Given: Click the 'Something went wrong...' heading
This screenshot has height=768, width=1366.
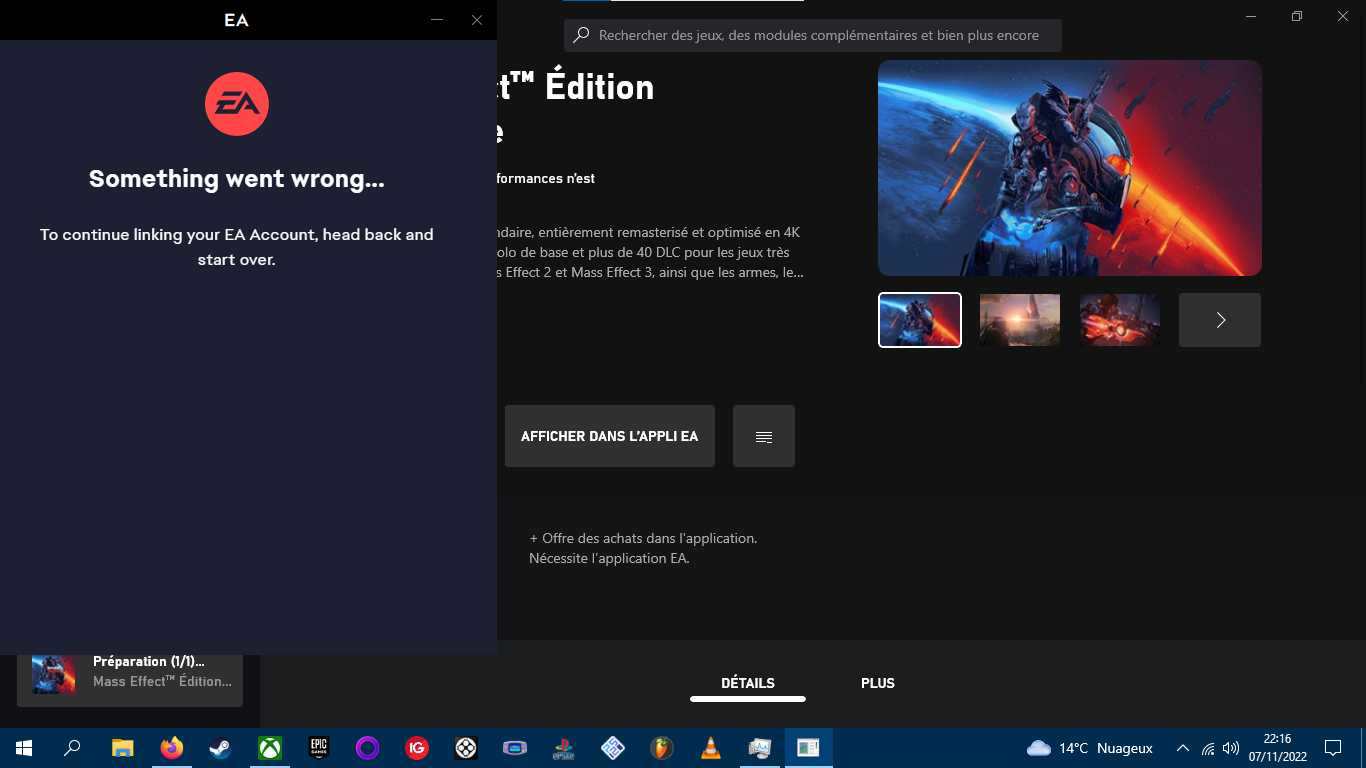Looking at the screenshot, I should tap(237, 179).
